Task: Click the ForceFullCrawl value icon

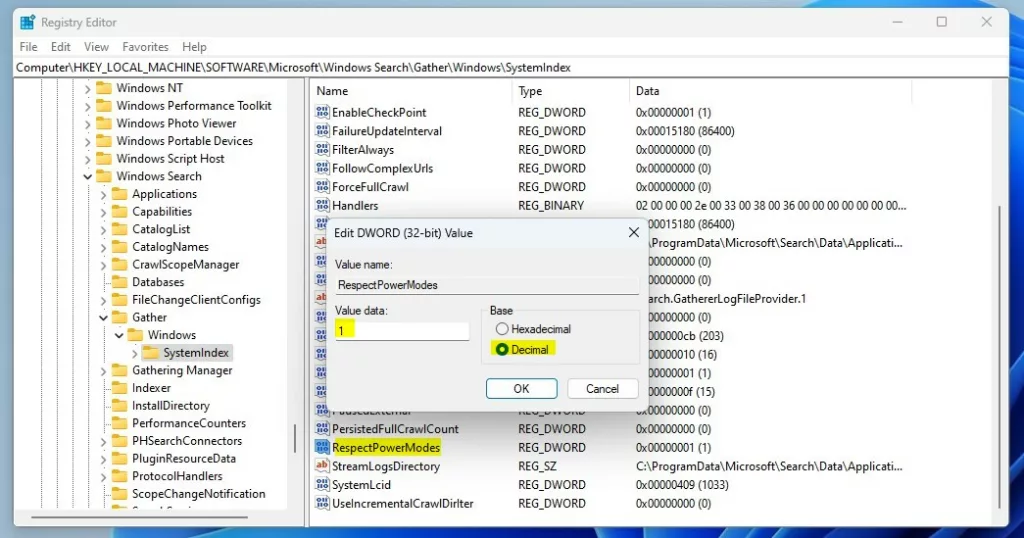Action: click(322, 187)
